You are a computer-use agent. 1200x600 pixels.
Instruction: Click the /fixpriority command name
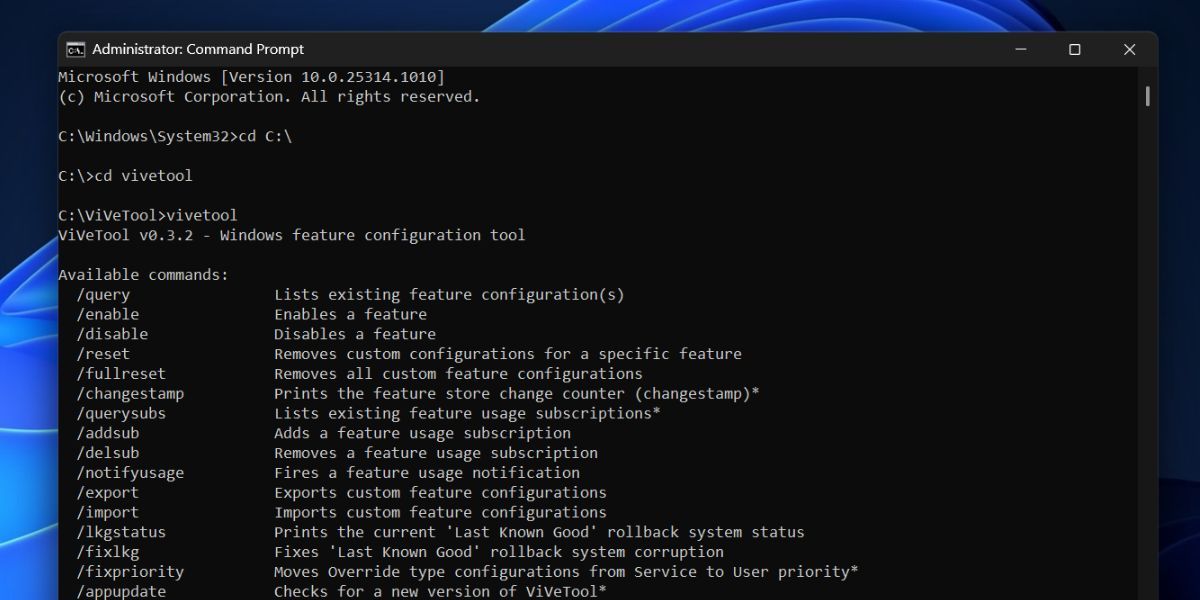point(130,572)
